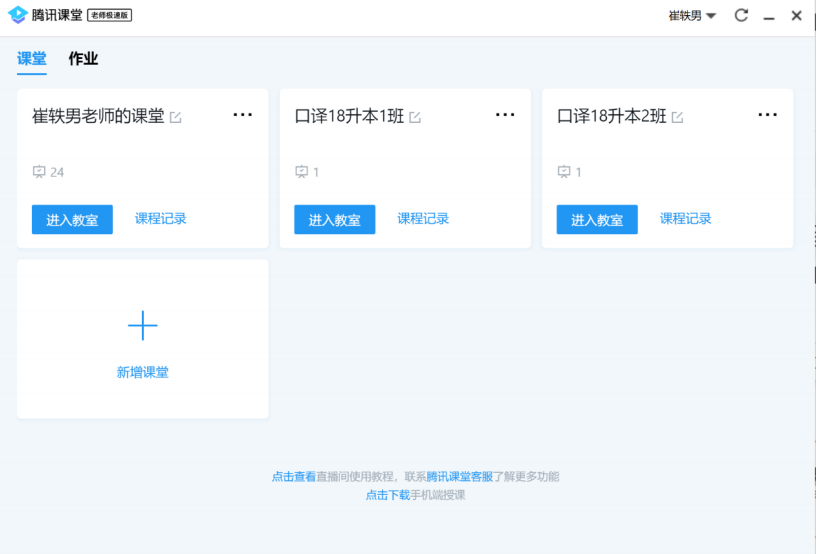Click the Tencent Classroom logo icon
Screen dimensions: 818x554
click(17, 15)
